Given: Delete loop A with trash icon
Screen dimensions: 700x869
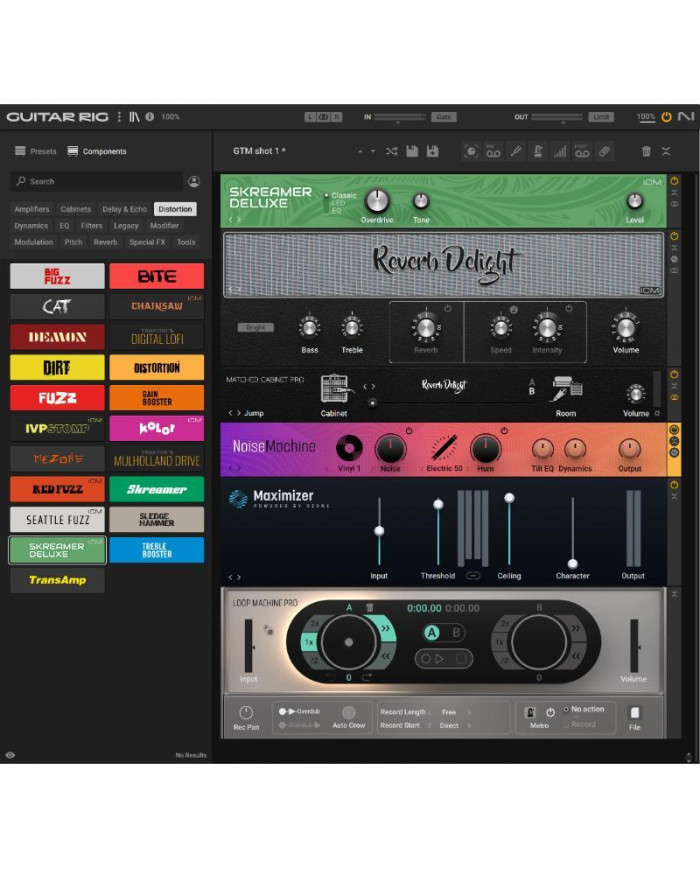Looking at the screenshot, I should tap(370, 607).
